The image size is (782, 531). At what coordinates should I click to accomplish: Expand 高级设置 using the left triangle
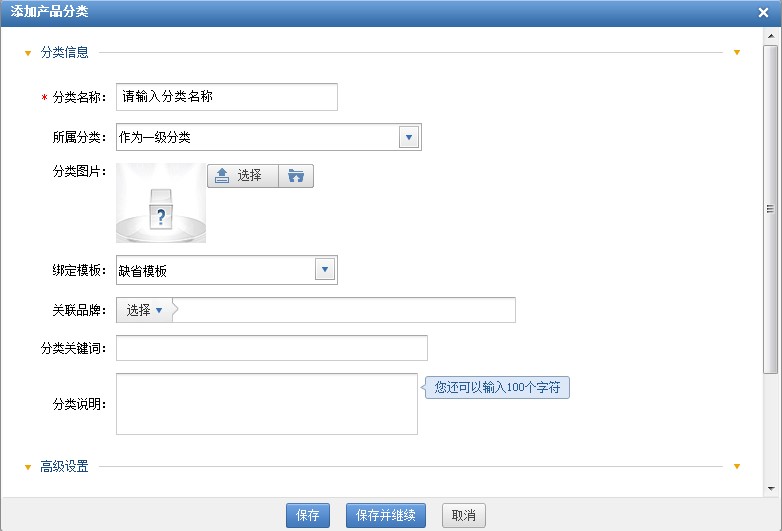coord(28,467)
